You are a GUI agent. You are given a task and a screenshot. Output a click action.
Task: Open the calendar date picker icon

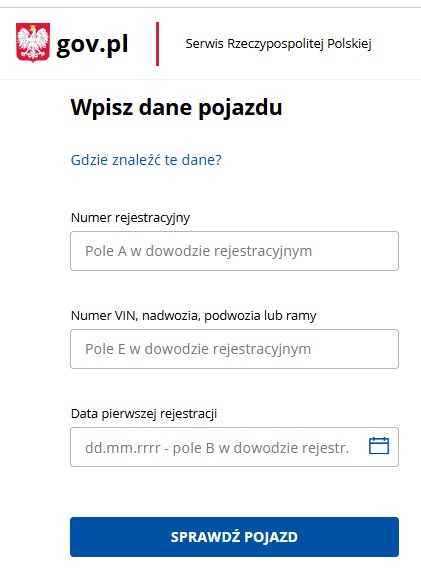click(x=379, y=445)
